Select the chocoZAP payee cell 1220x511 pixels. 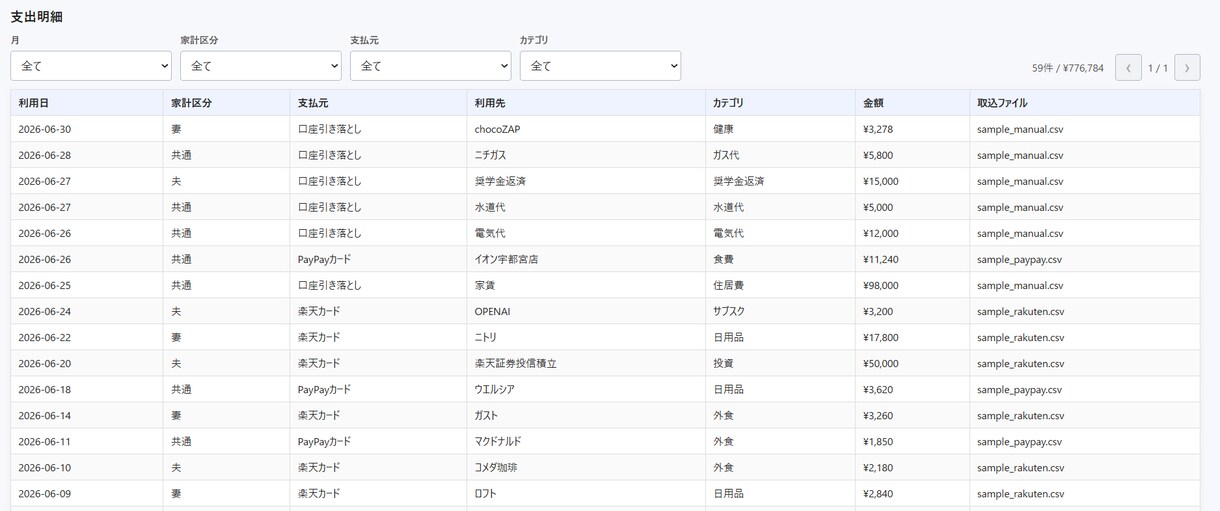pos(585,129)
